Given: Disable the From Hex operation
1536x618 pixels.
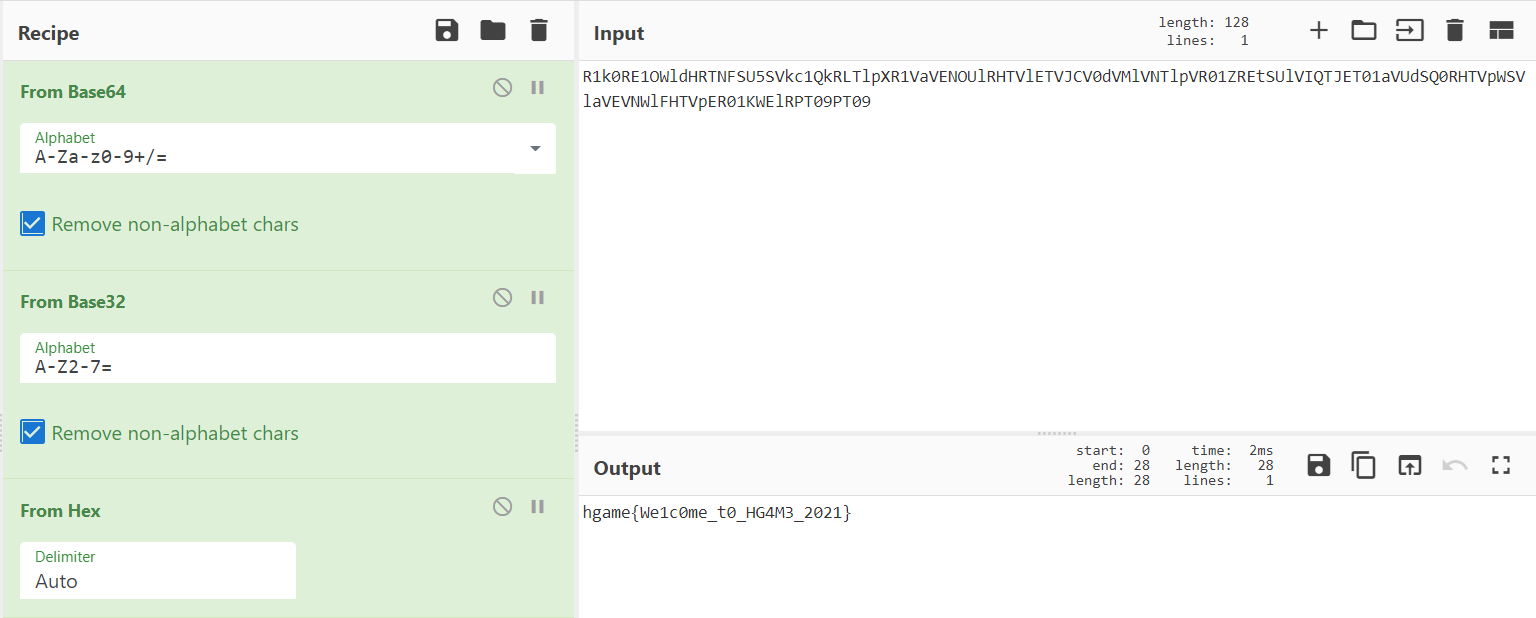Looking at the screenshot, I should pos(502,507).
